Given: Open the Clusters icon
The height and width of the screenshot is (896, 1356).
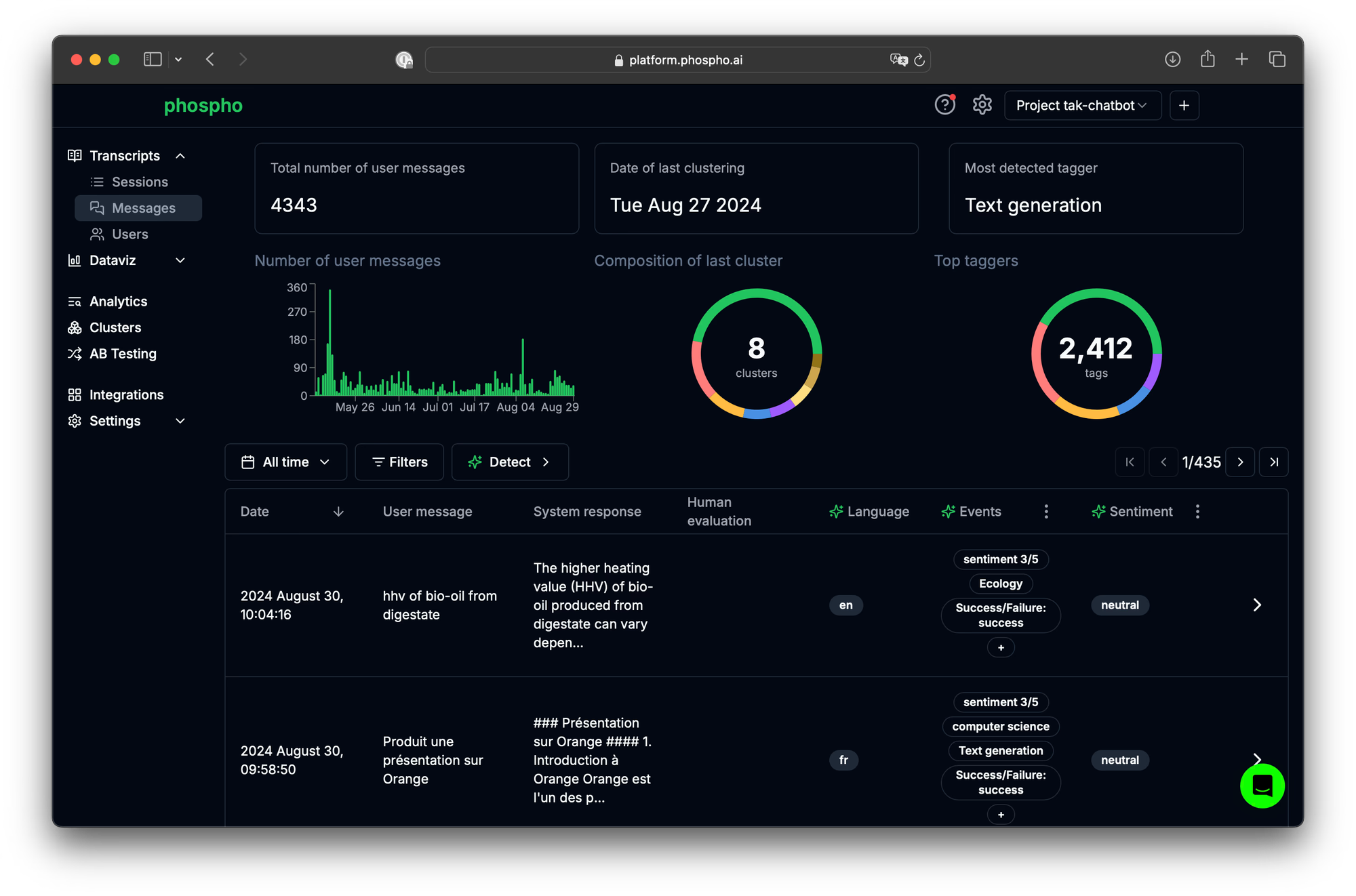Looking at the screenshot, I should [x=75, y=327].
